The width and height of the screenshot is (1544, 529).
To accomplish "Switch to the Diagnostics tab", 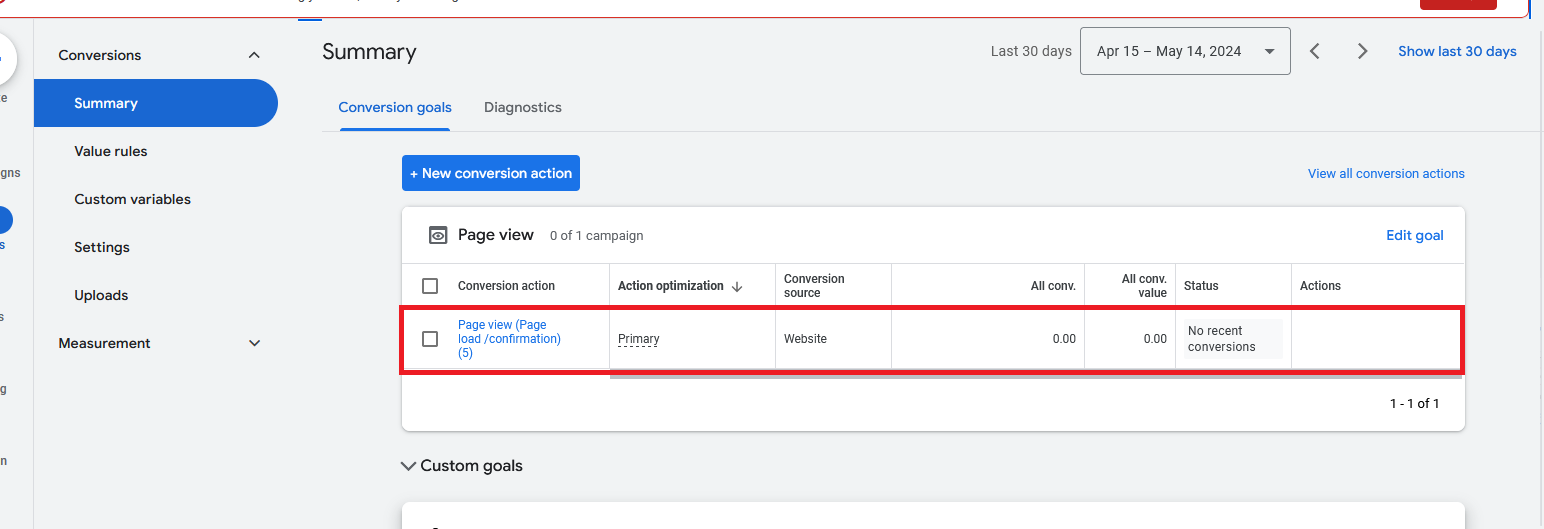I will pos(522,107).
